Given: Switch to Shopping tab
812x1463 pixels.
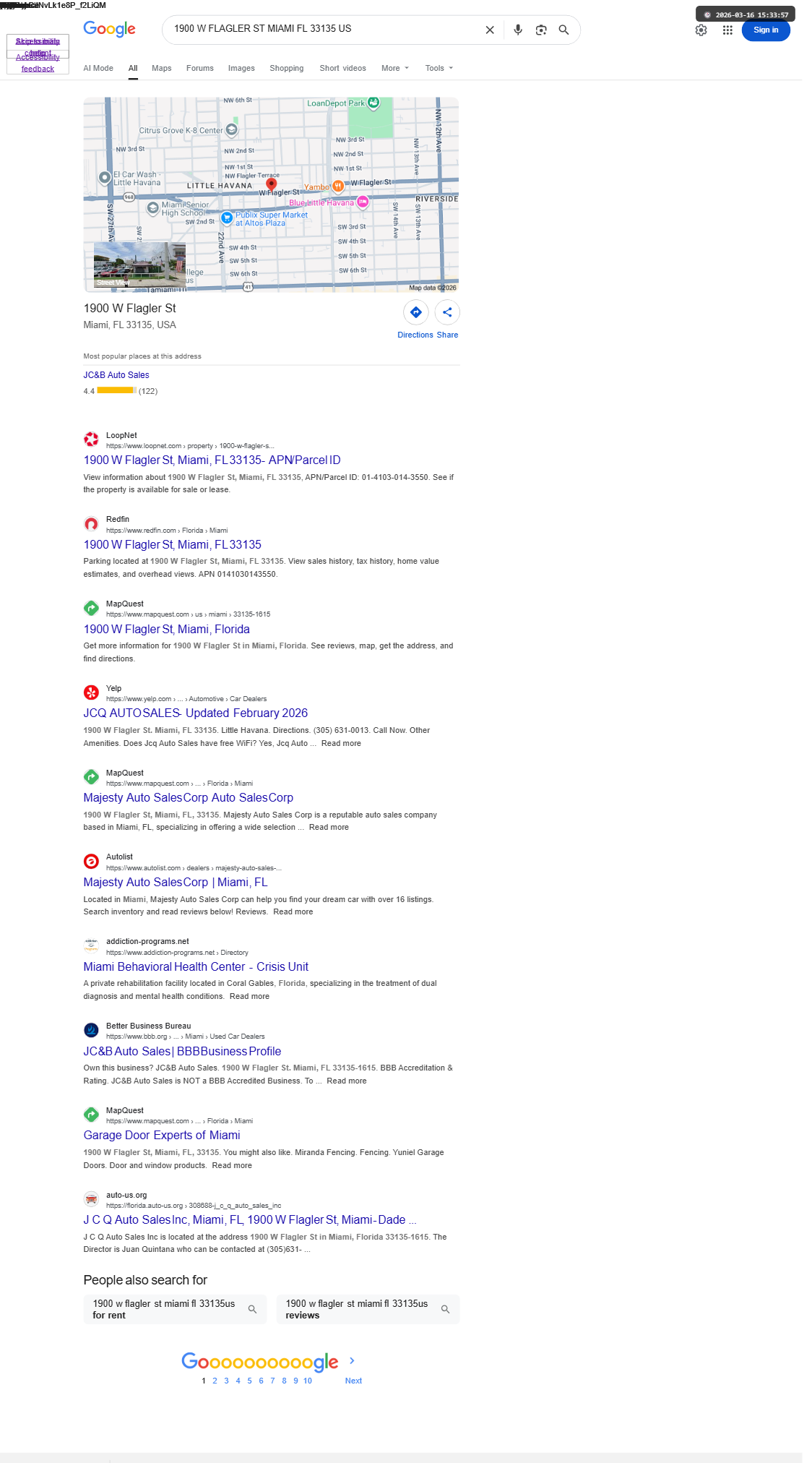Looking at the screenshot, I should 287,68.
